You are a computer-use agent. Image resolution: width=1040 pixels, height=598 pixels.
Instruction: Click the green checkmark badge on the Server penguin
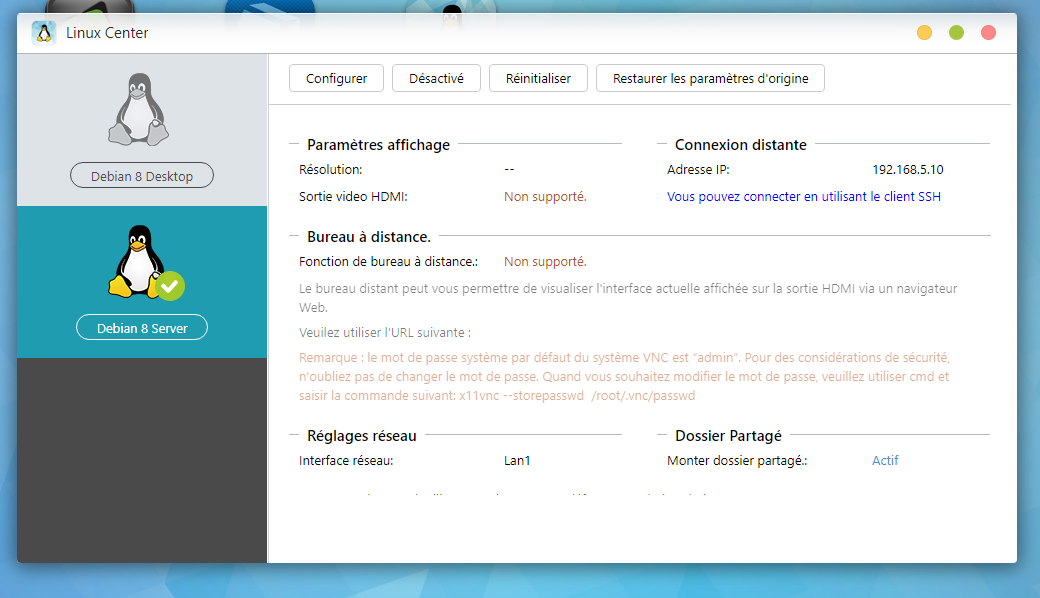(170, 286)
